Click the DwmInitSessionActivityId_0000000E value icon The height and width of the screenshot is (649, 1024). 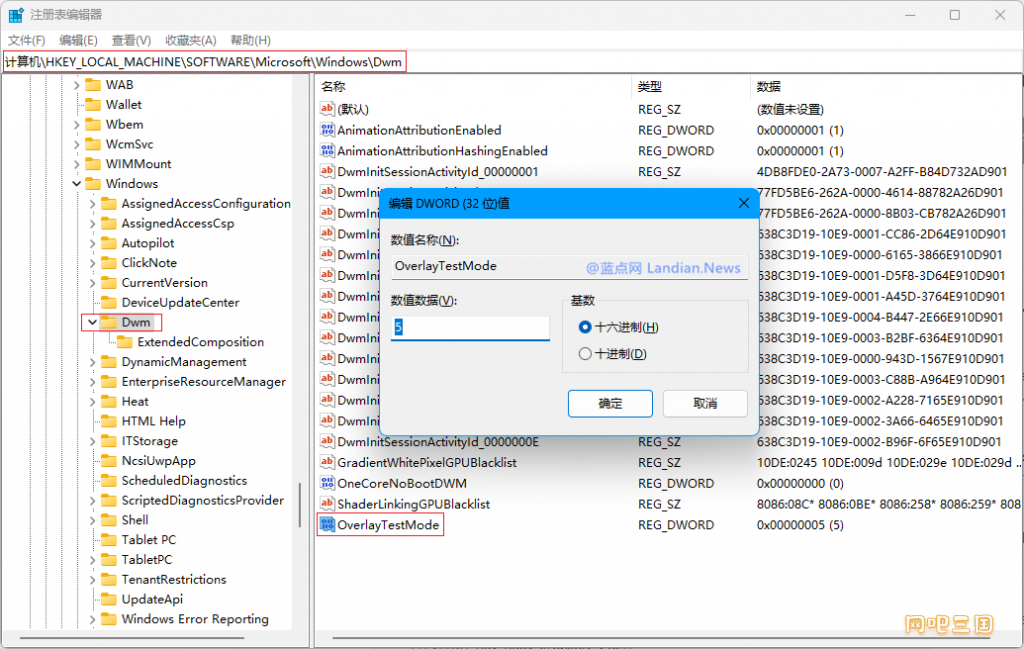(x=327, y=441)
